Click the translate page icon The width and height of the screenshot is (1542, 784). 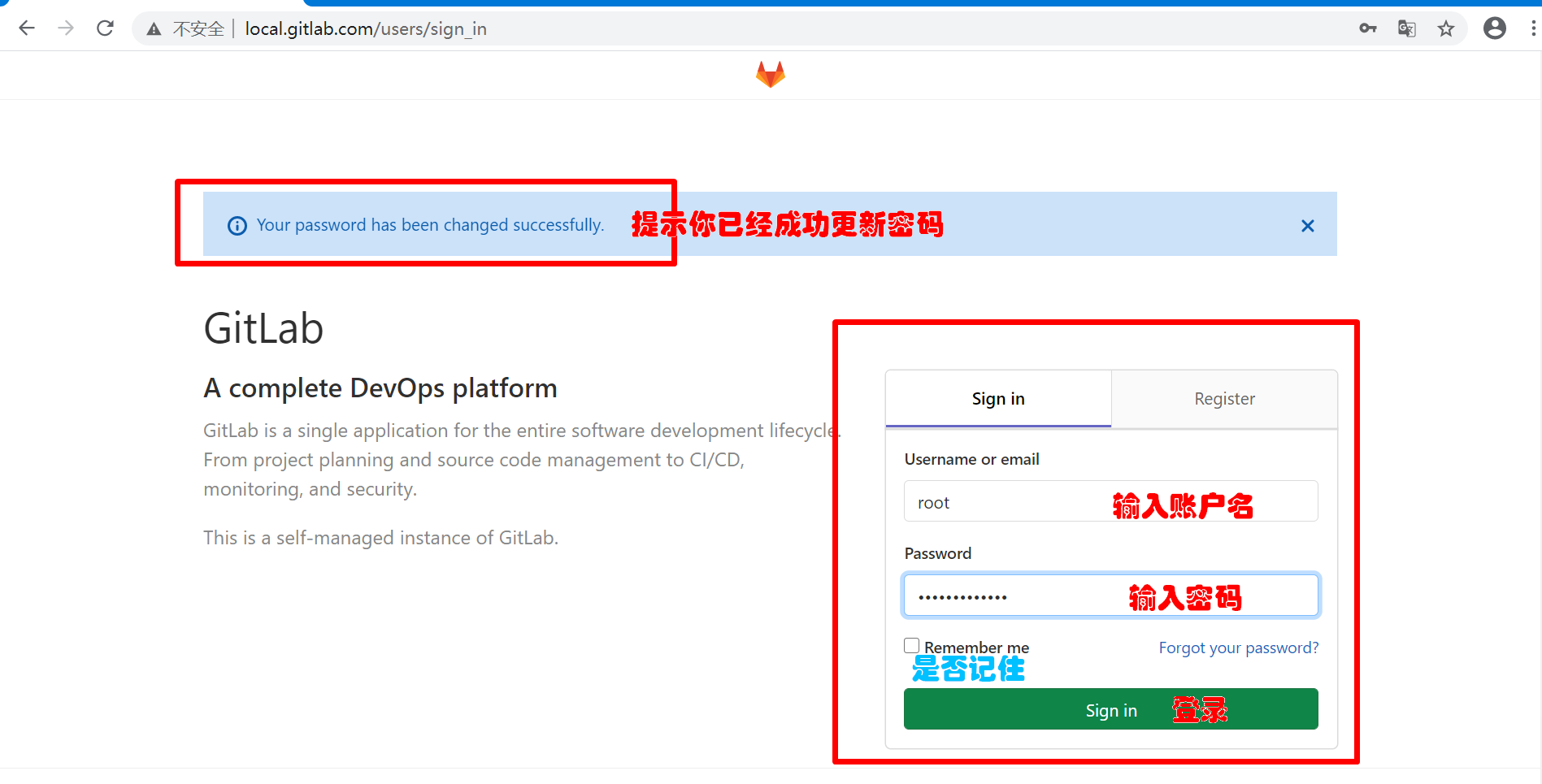(x=1407, y=28)
